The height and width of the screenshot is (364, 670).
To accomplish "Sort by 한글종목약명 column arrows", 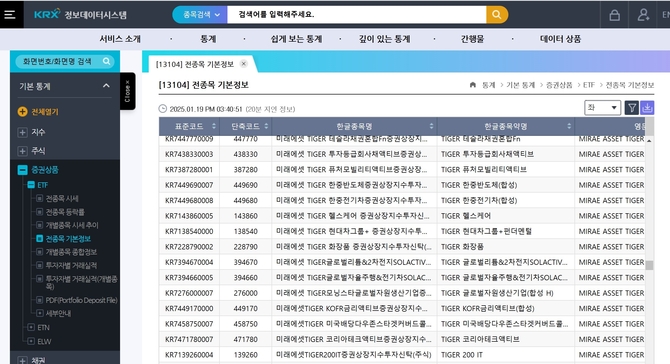I will tap(569, 126).
